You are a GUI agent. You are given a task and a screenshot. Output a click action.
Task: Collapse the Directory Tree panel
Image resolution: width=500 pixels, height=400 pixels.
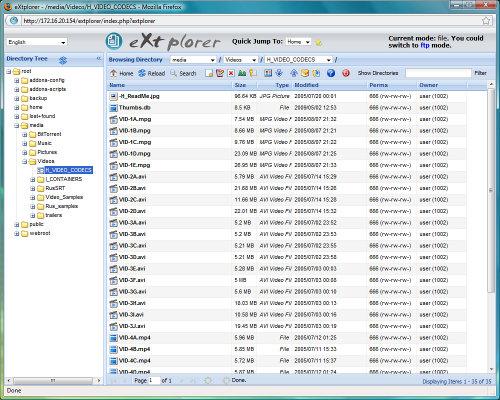99,59
